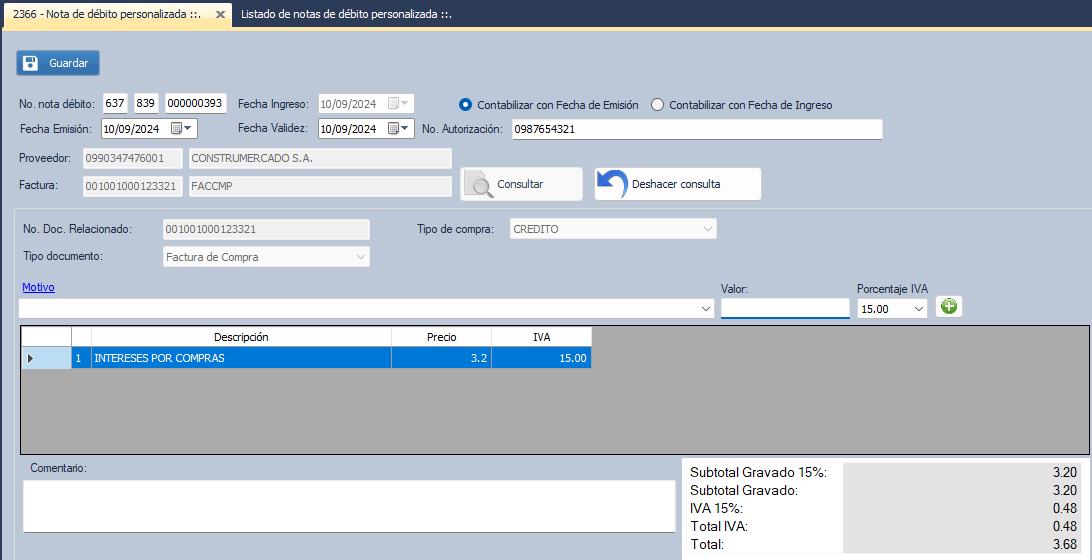
Task: Open the Fecha Validez calendar picker
Action: coord(399,128)
